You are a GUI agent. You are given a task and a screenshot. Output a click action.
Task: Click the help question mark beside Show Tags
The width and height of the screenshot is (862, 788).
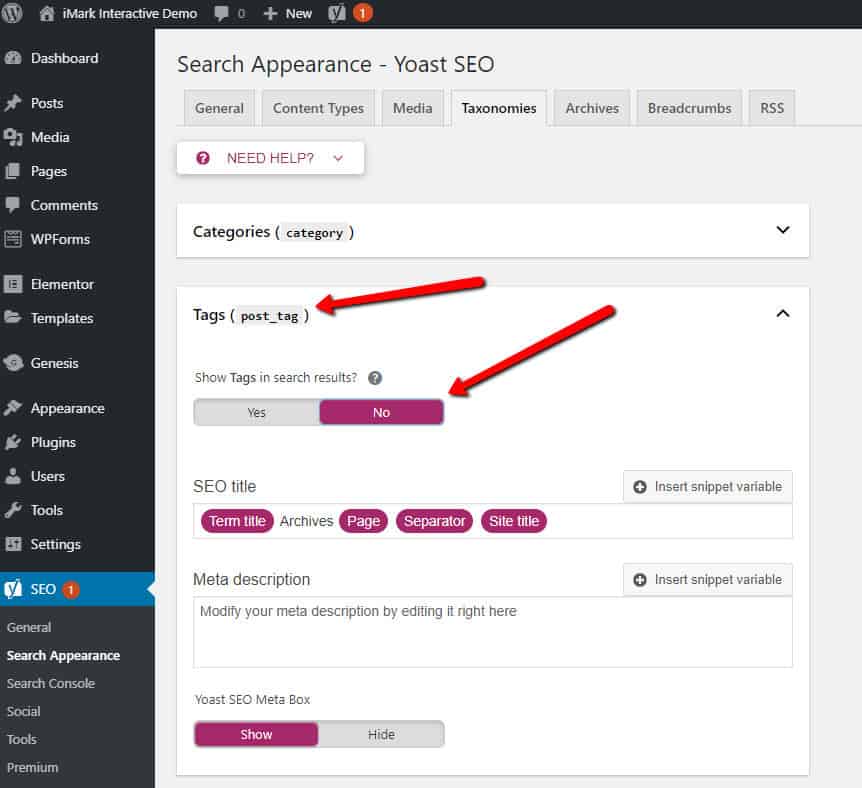point(375,378)
